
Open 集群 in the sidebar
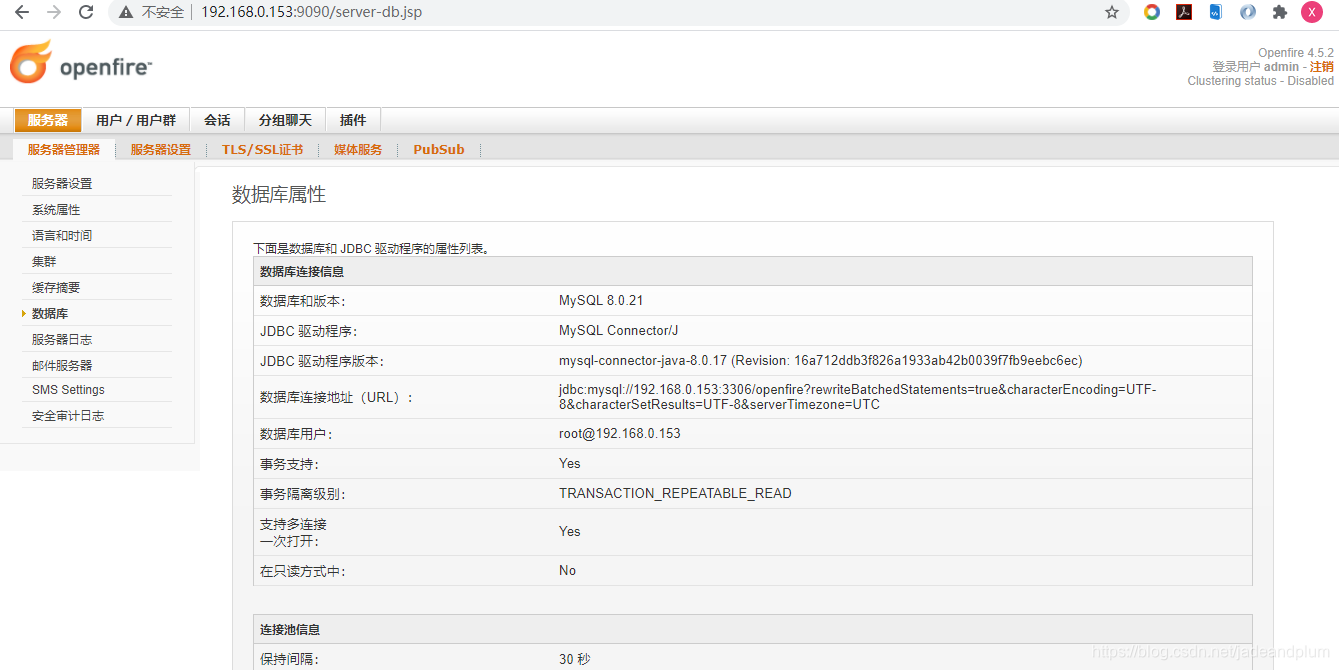pos(44,262)
